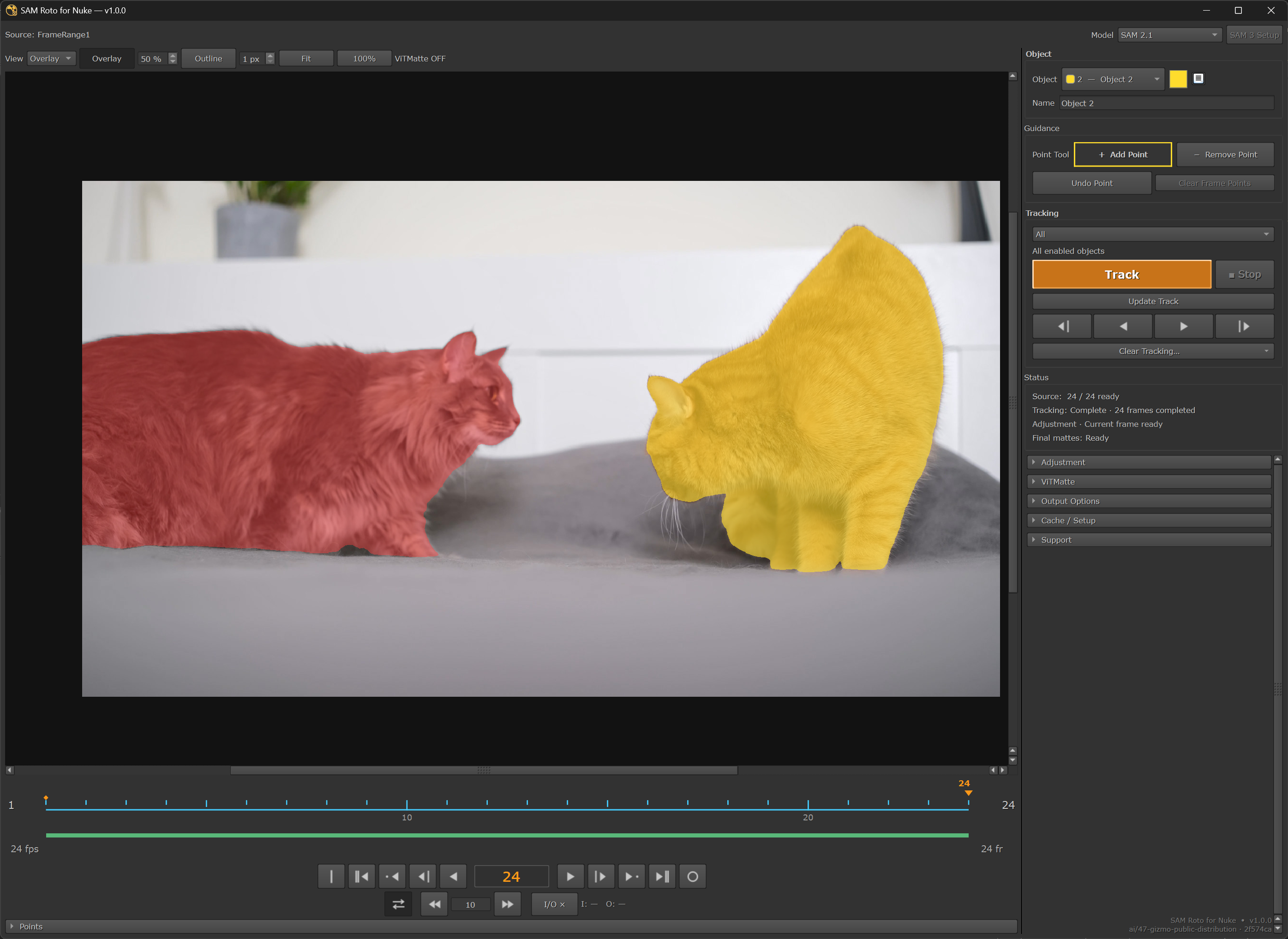Click the frame skip increment field
The image size is (1288, 939).
coord(471,904)
